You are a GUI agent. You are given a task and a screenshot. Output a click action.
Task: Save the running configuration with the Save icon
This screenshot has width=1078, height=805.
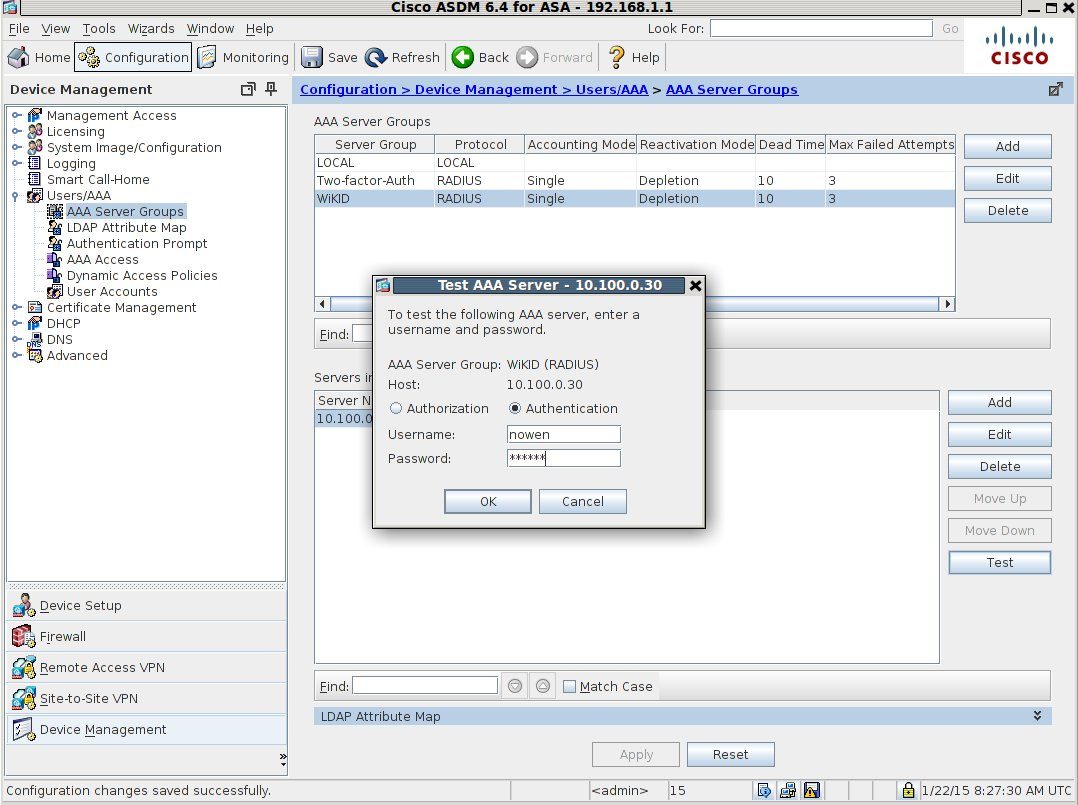314,57
